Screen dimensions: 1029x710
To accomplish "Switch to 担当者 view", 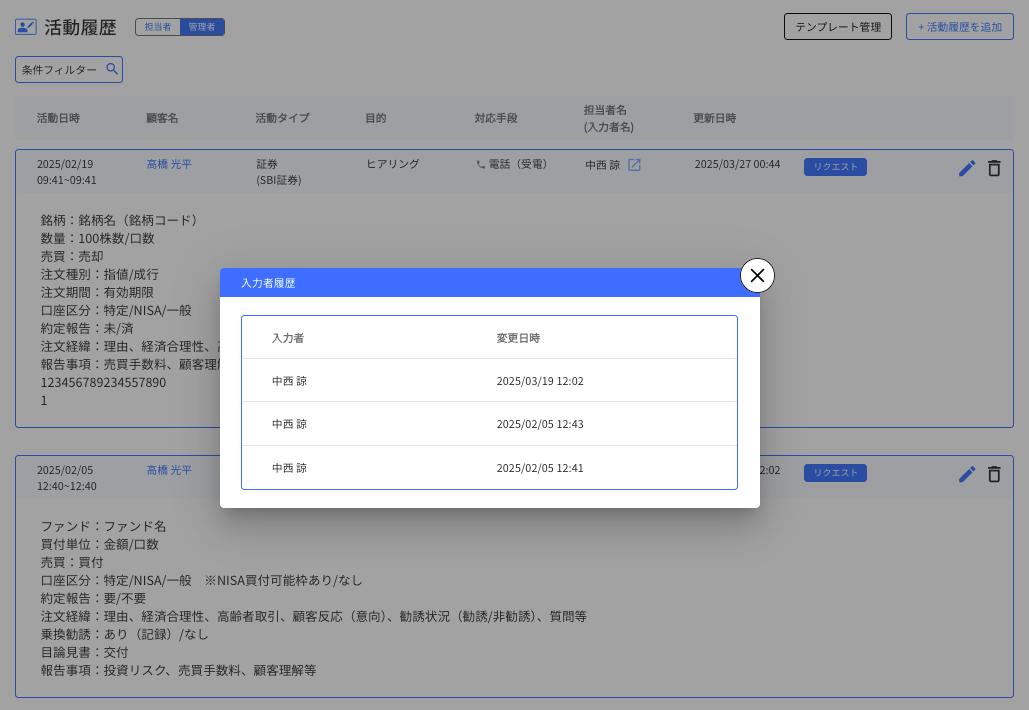I will click(x=158, y=27).
